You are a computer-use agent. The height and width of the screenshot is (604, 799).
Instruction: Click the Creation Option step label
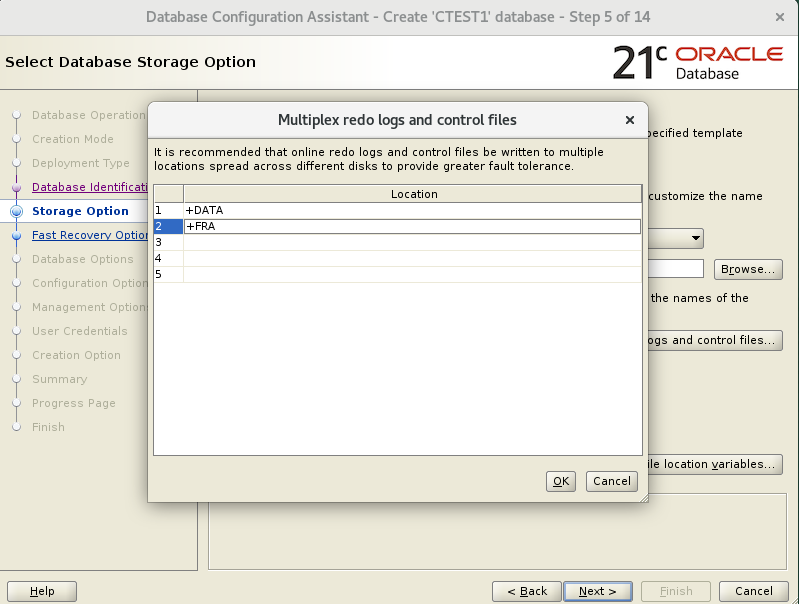(76, 355)
